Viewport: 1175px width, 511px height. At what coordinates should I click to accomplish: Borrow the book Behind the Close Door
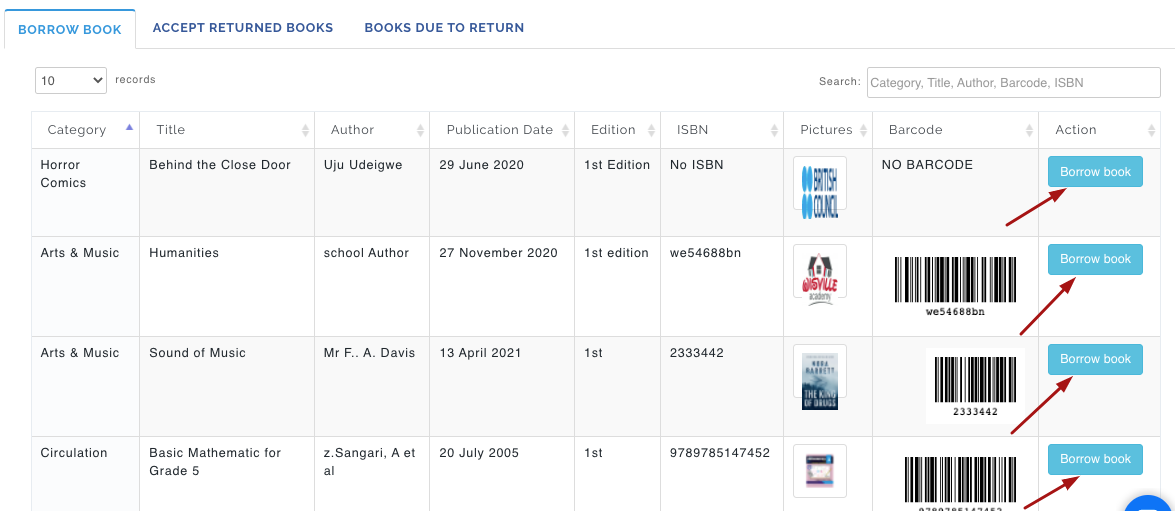[1095, 172]
